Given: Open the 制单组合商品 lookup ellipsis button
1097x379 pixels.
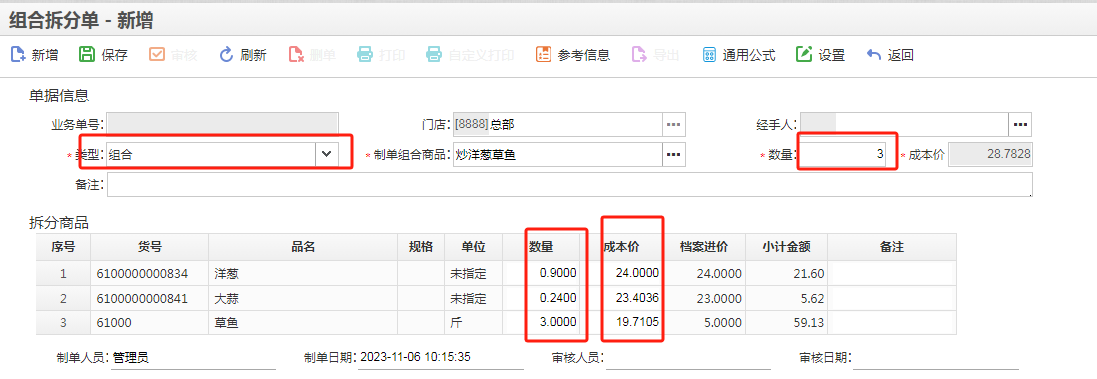Looking at the screenshot, I should pyautogui.click(x=674, y=154).
